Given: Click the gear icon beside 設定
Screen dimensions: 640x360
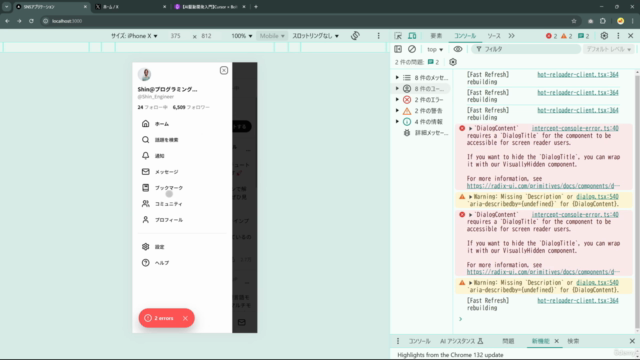Looking at the screenshot, I should click(145, 247).
